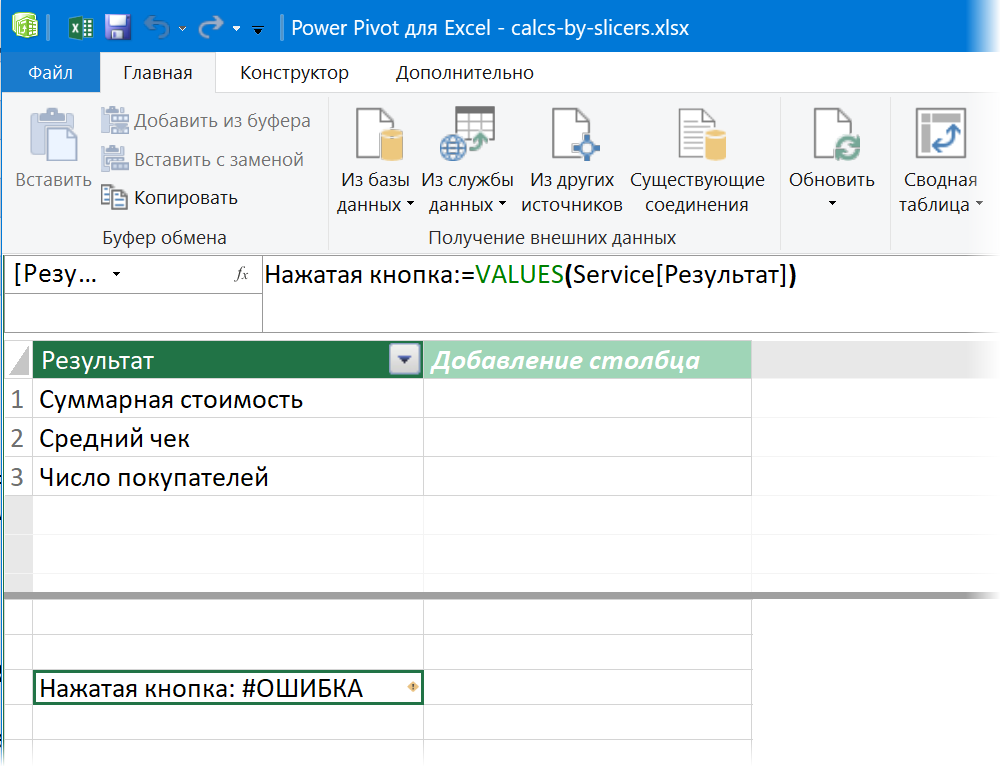Click the Обновить refresh icon
1001x767 pixels.
(836, 133)
